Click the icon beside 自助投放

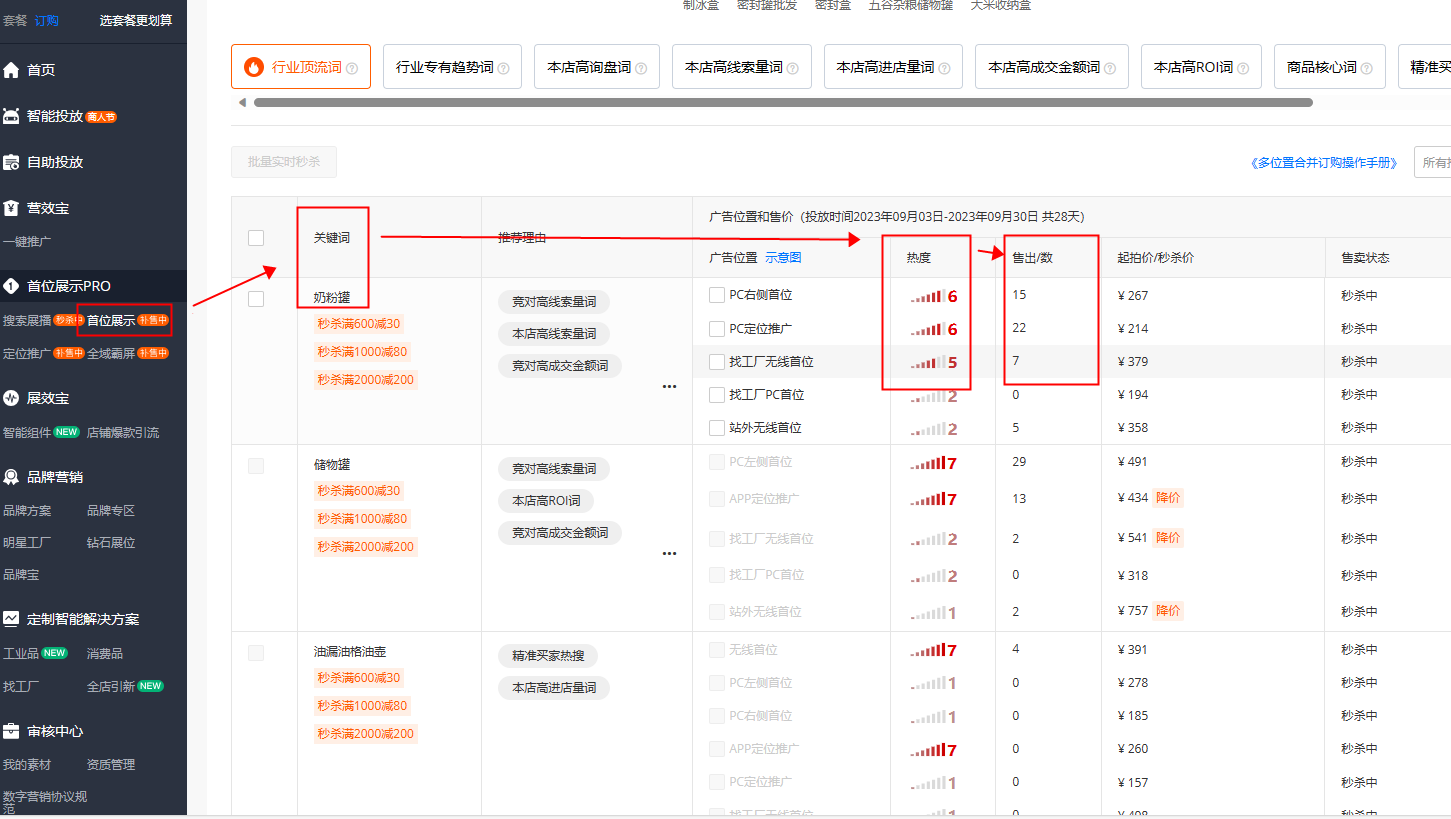[12, 162]
